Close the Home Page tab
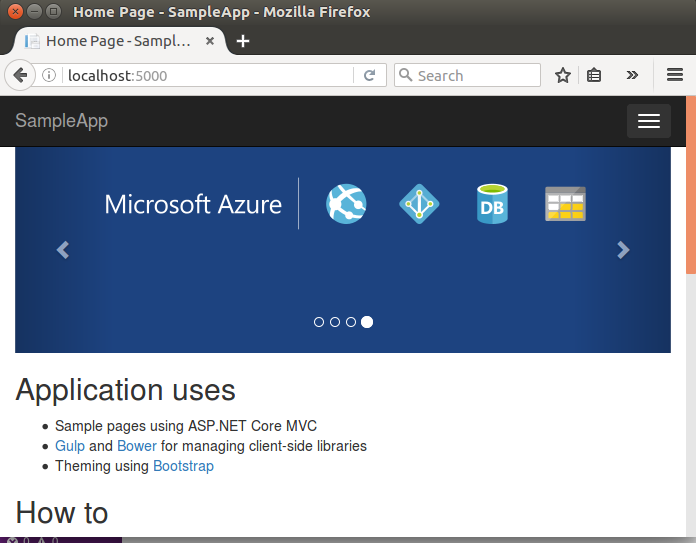Viewport: 696px width, 543px height. point(209,41)
